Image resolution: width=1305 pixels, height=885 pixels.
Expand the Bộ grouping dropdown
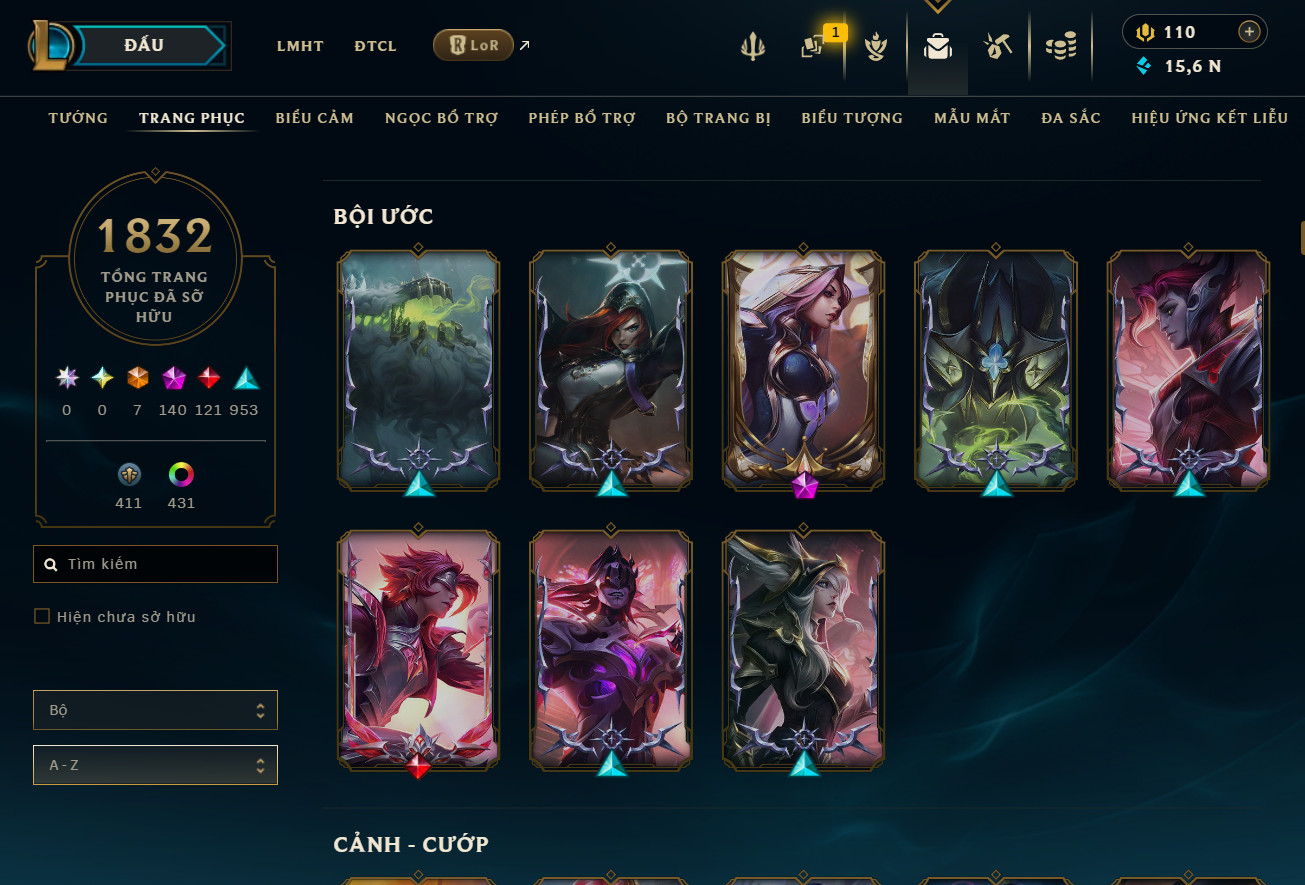pos(155,710)
